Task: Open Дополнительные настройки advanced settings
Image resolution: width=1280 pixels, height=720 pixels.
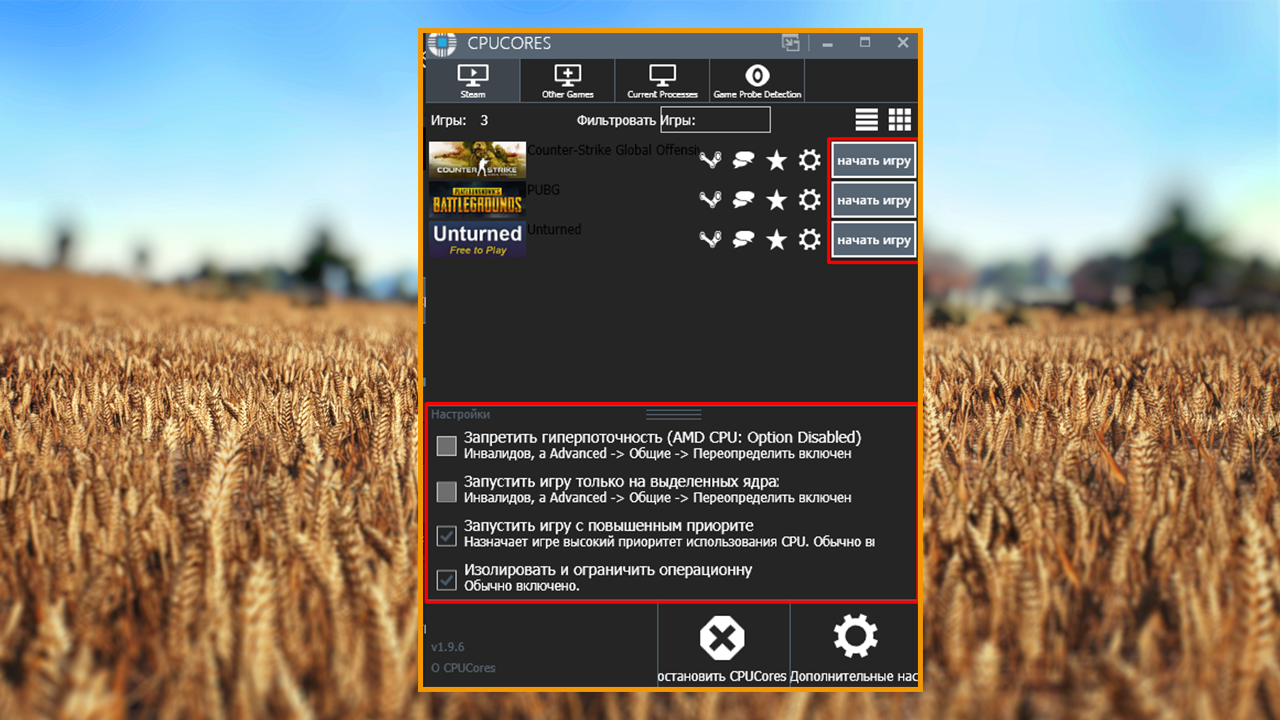Action: 855,647
